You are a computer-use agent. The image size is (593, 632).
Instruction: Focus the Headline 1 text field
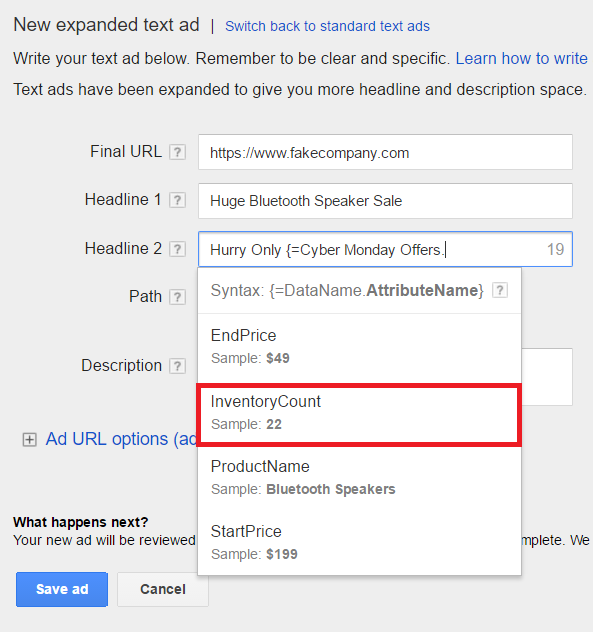point(385,201)
